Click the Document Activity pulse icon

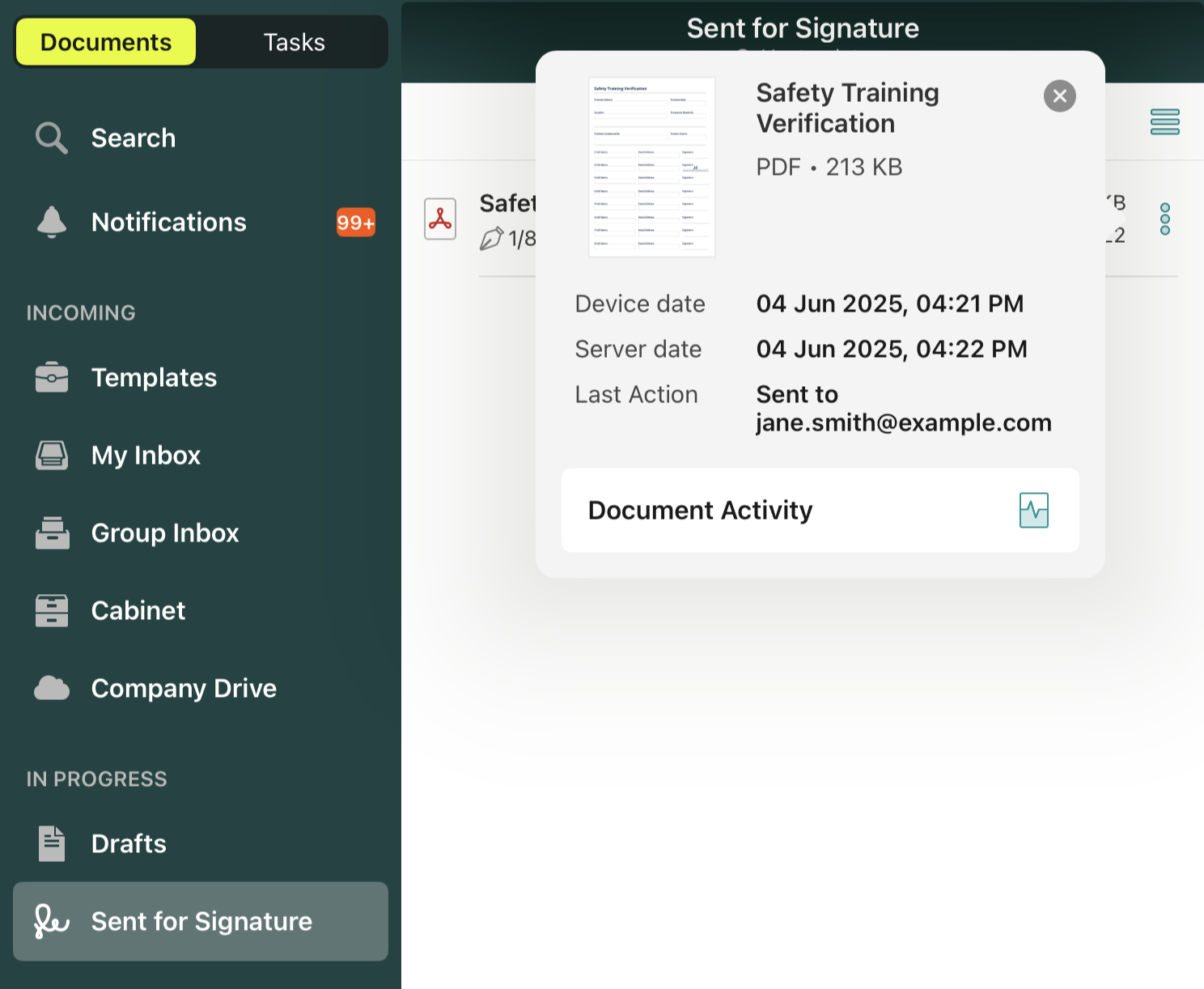[x=1033, y=511]
